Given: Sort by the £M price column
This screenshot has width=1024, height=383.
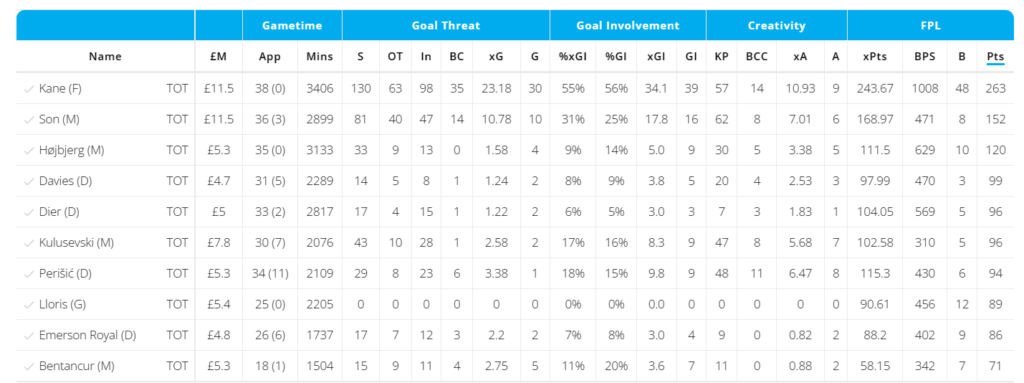Looking at the screenshot, I should click(x=218, y=57).
